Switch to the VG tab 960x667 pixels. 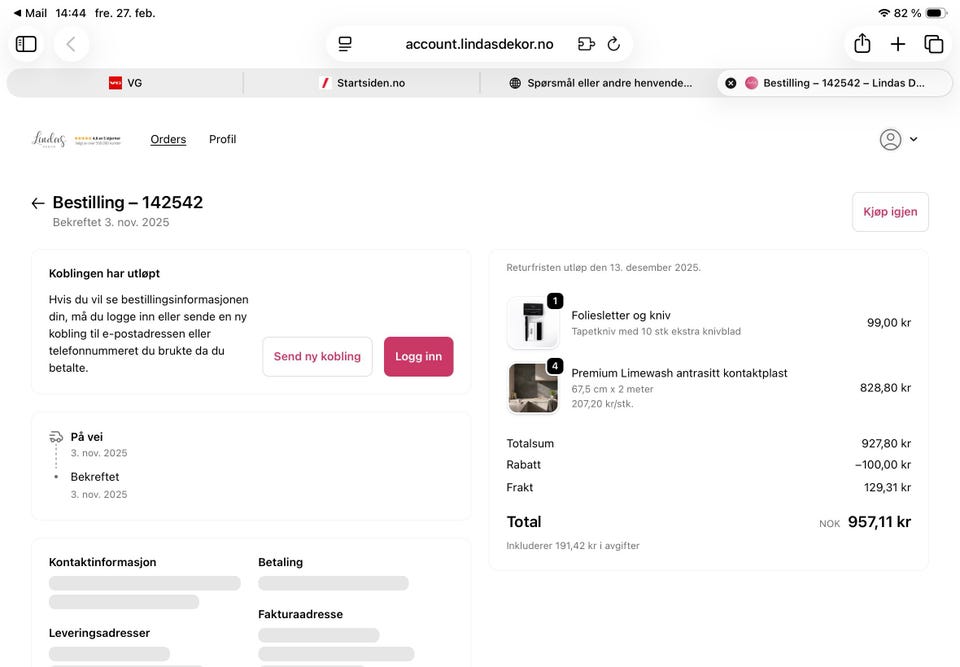click(127, 82)
